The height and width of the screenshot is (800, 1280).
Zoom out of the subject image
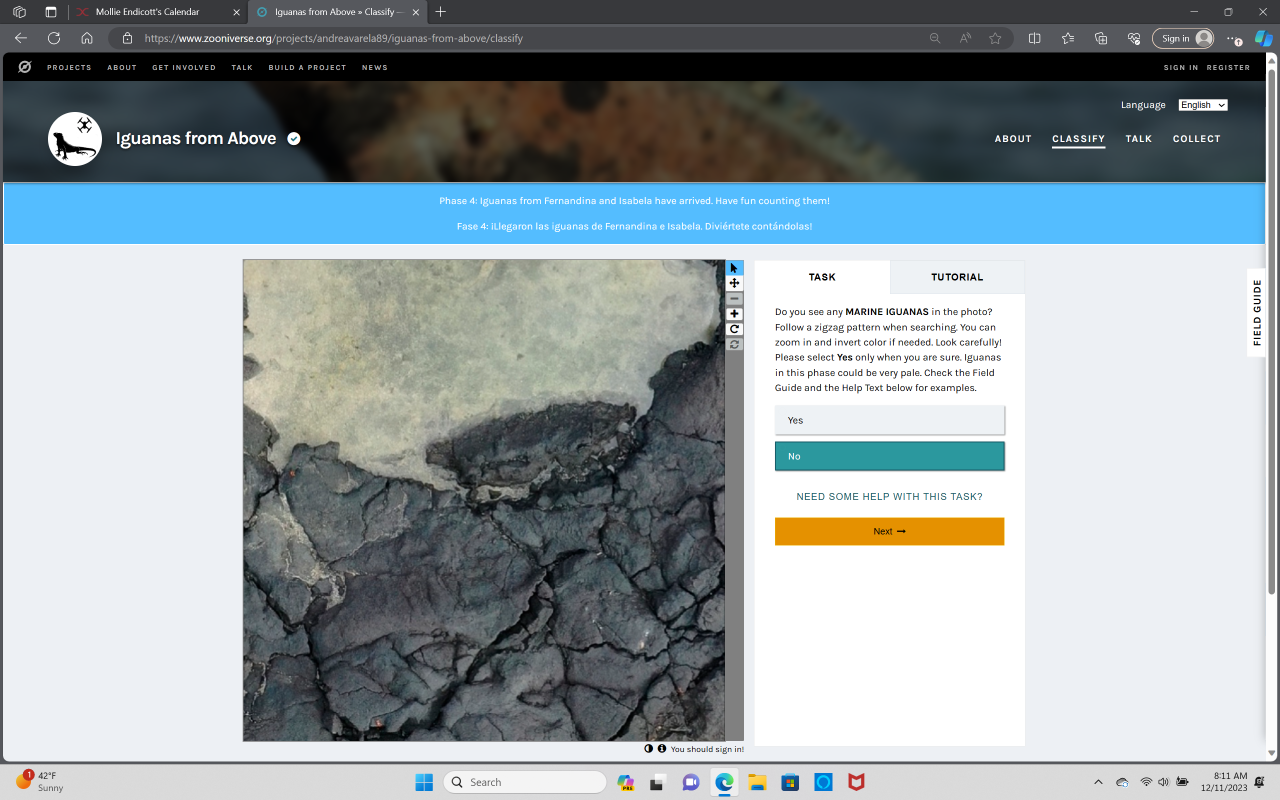[x=734, y=299]
